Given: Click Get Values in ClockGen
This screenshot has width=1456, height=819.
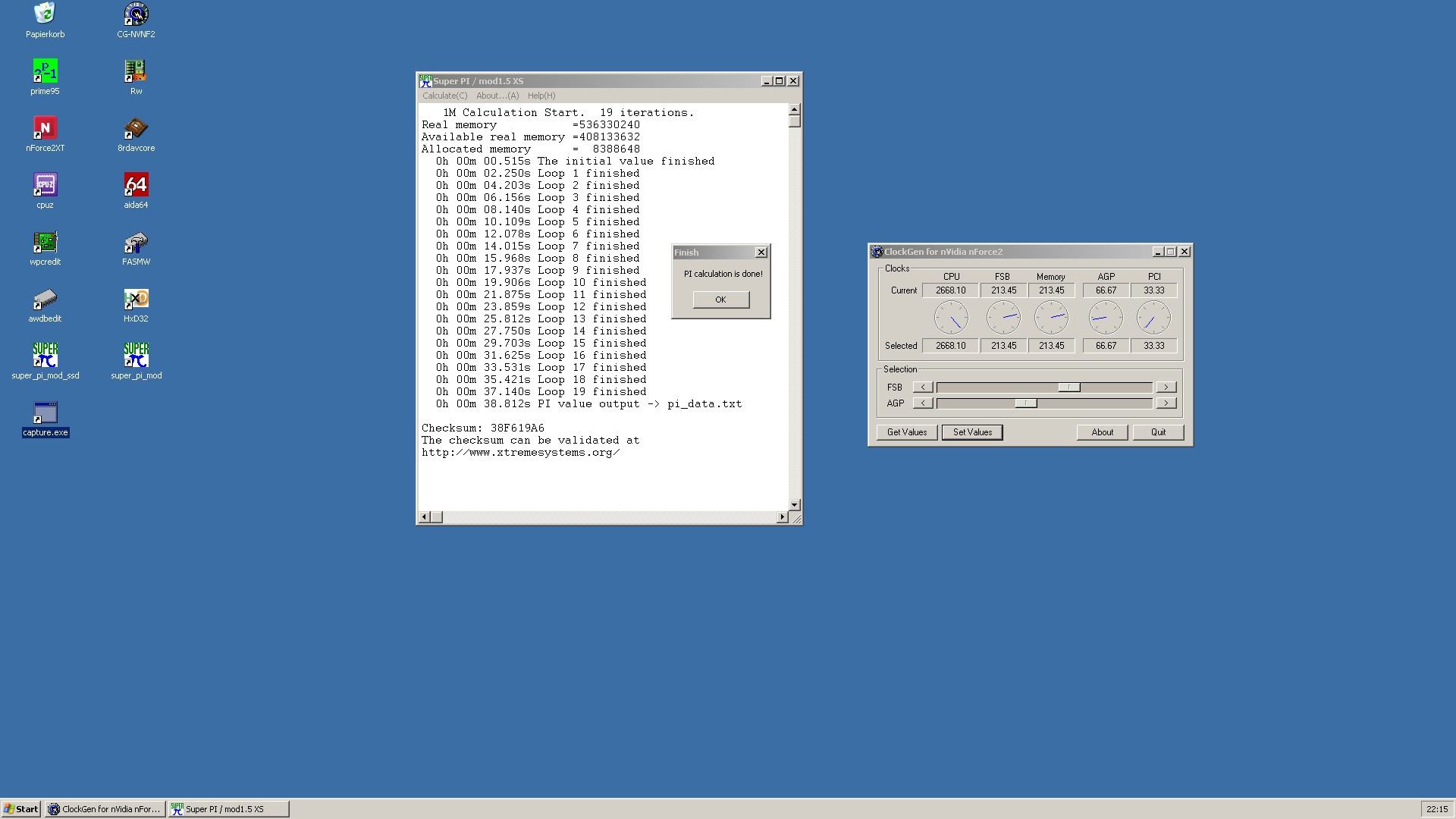Looking at the screenshot, I should (x=907, y=432).
